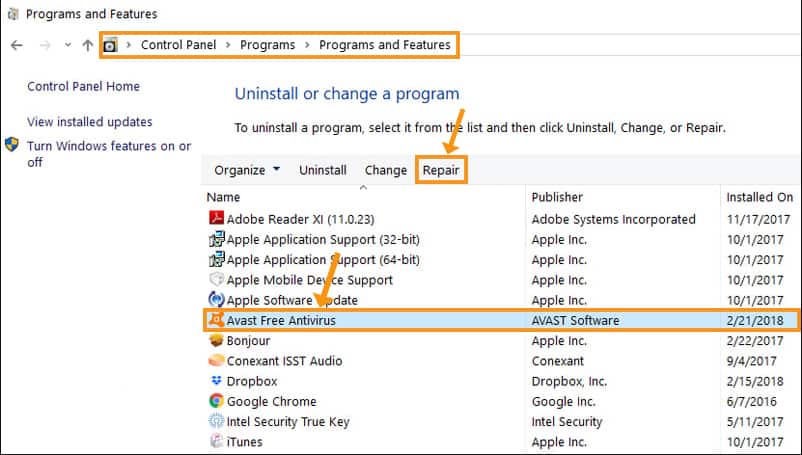This screenshot has width=802, height=455.
Task: Sort list by Name column header
Action: 223,197
